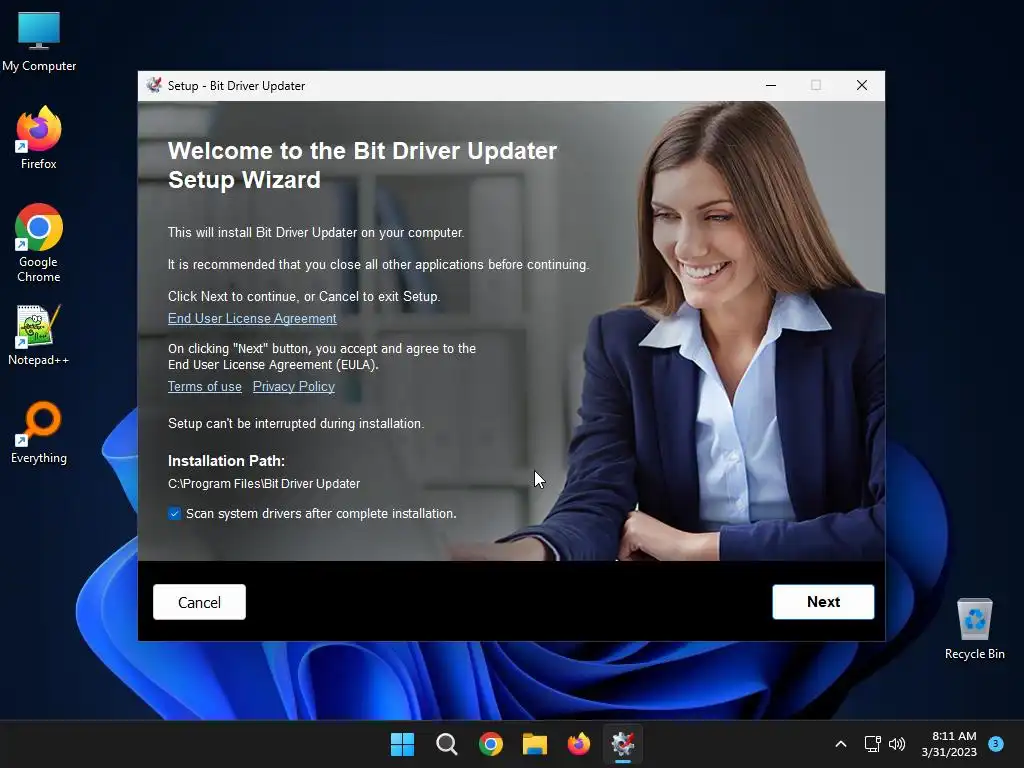This screenshot has width=1024, height=768.
Task: Select the Google Chrome desktop shortcut
Action: [39, 243]
